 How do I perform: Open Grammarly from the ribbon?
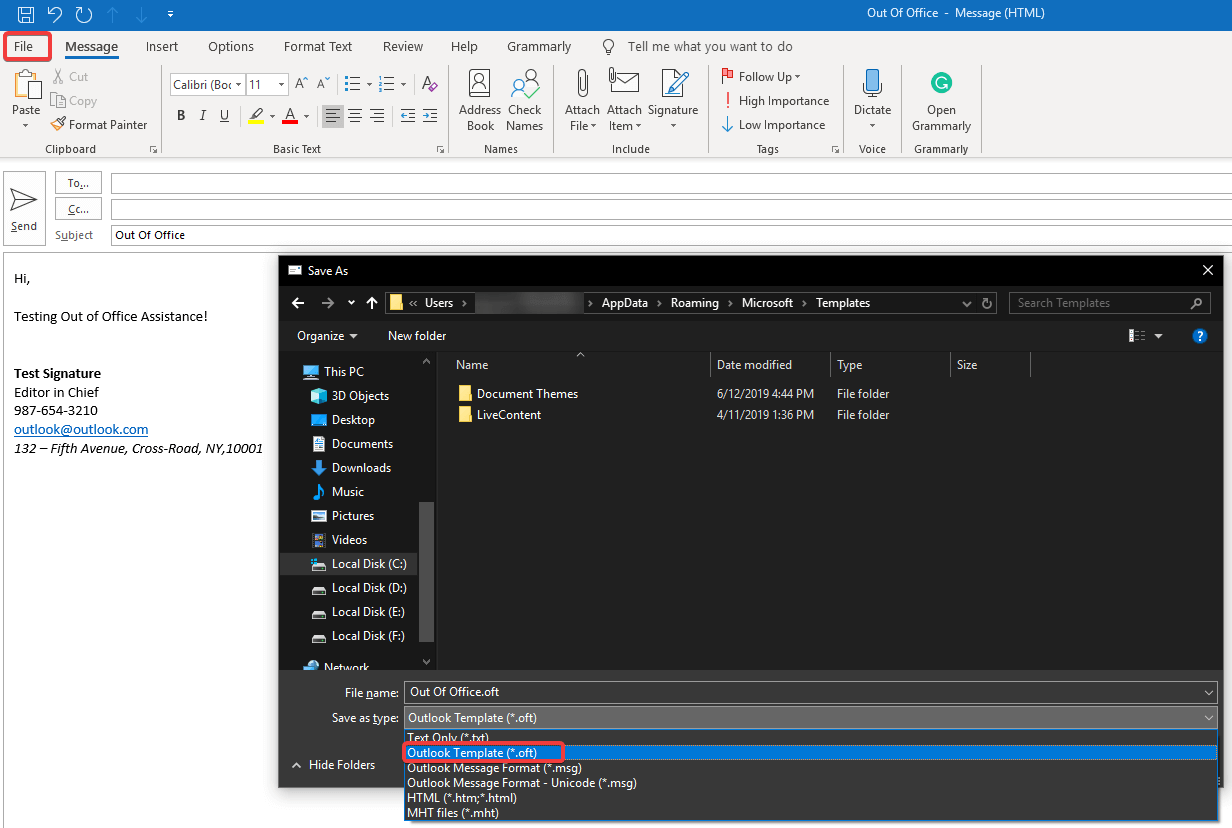(941, 100)
